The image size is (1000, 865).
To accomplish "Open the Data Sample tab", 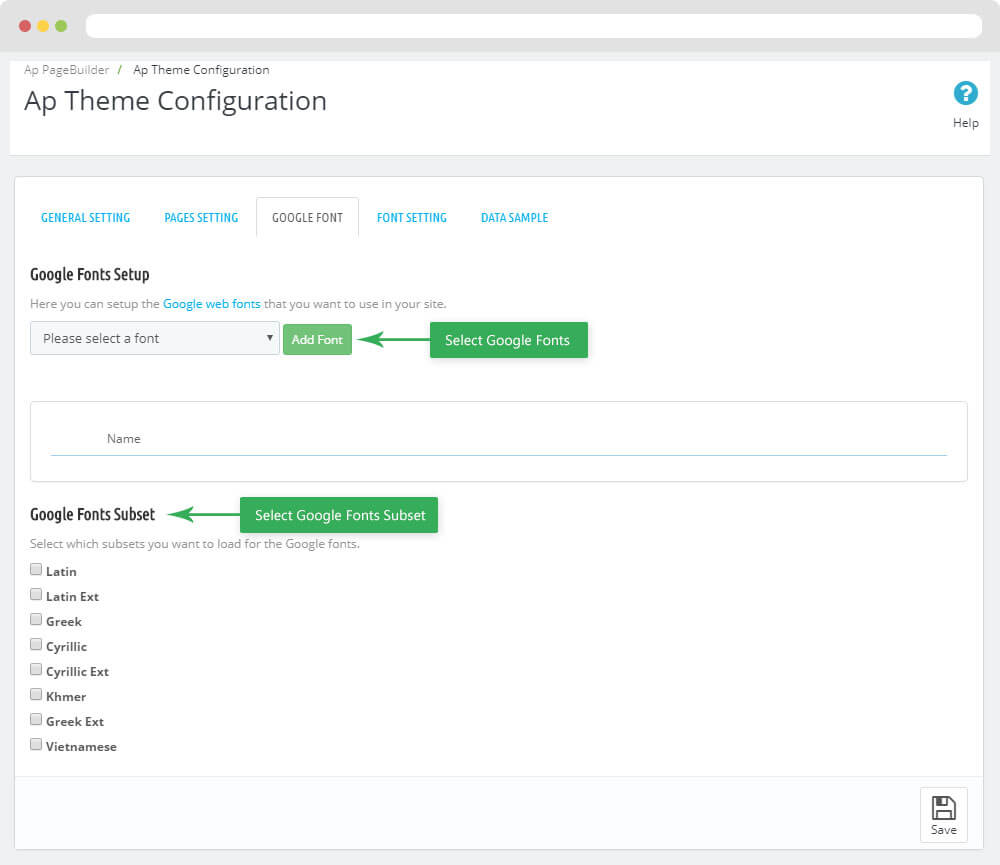I will point(514,218).
